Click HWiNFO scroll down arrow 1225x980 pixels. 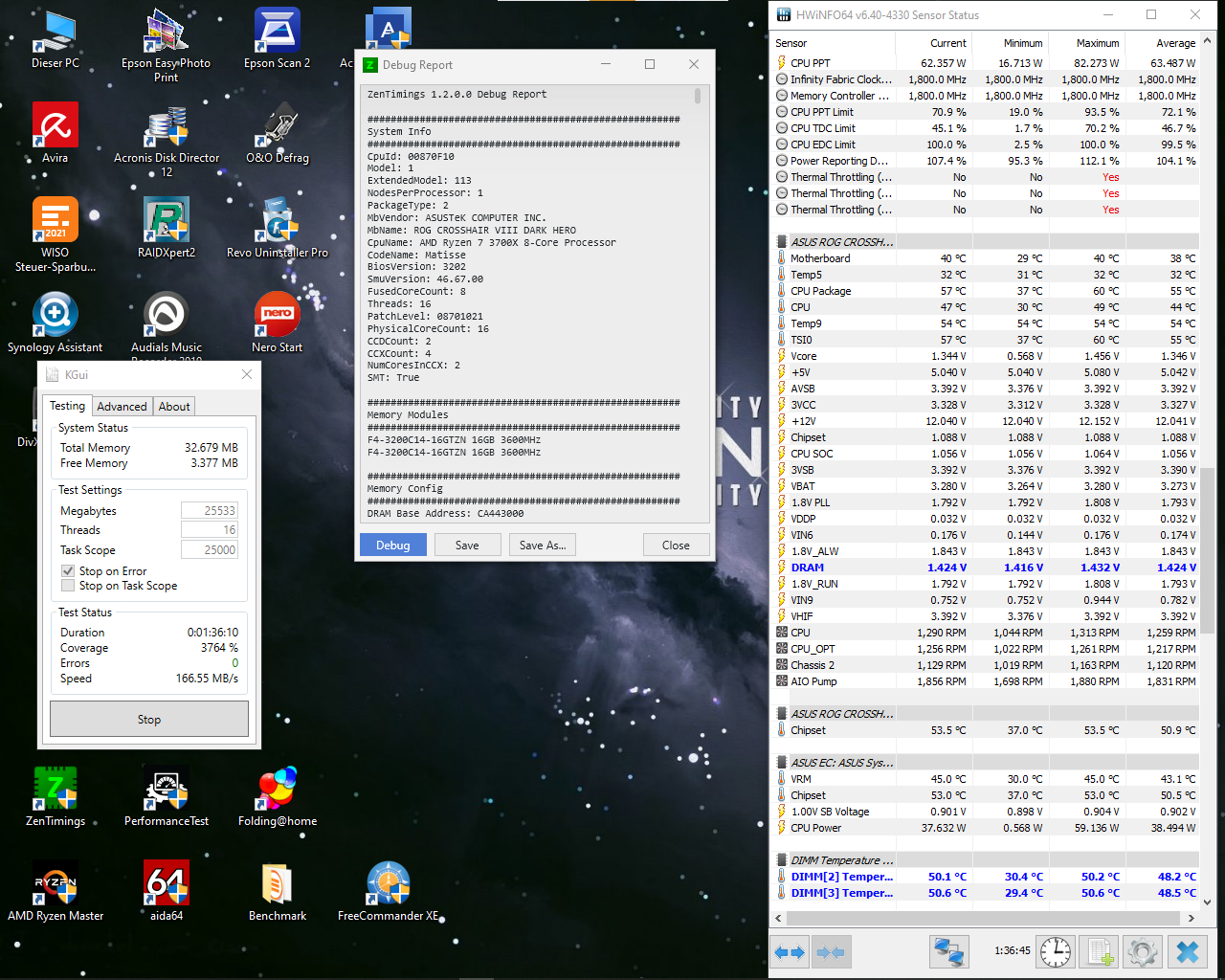tap(1207, 902)
